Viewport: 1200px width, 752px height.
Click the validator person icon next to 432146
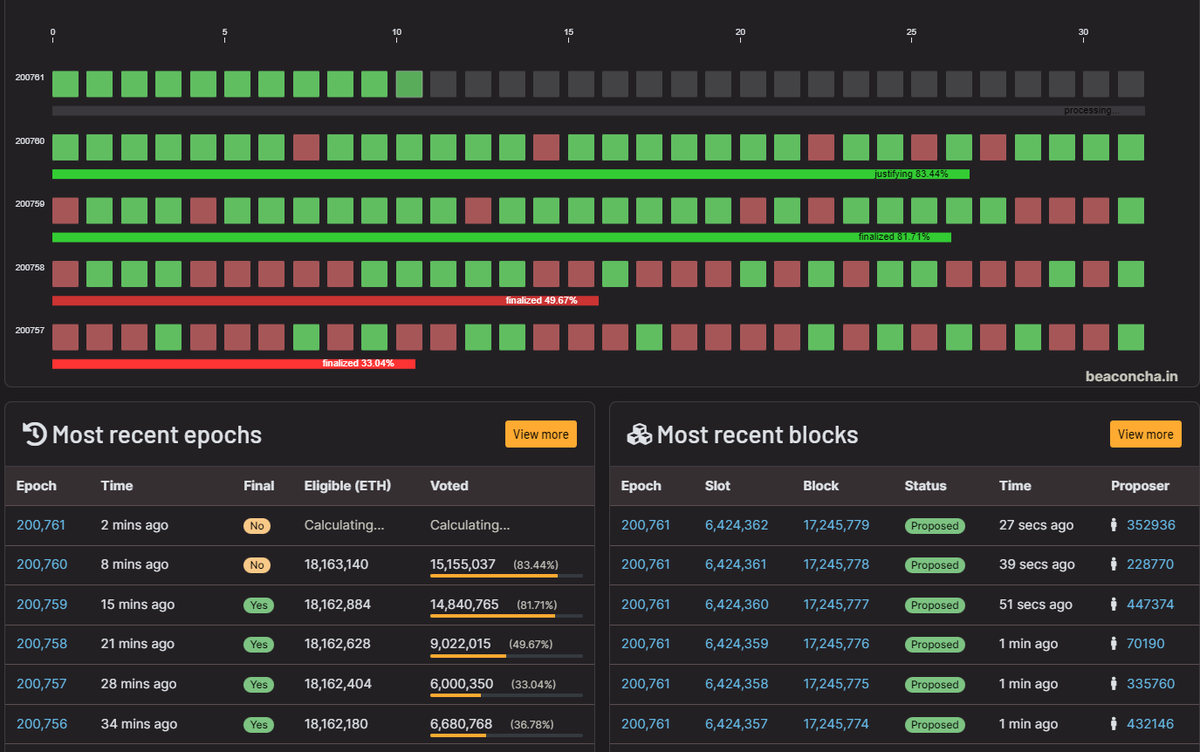[x=1116, y=724]
